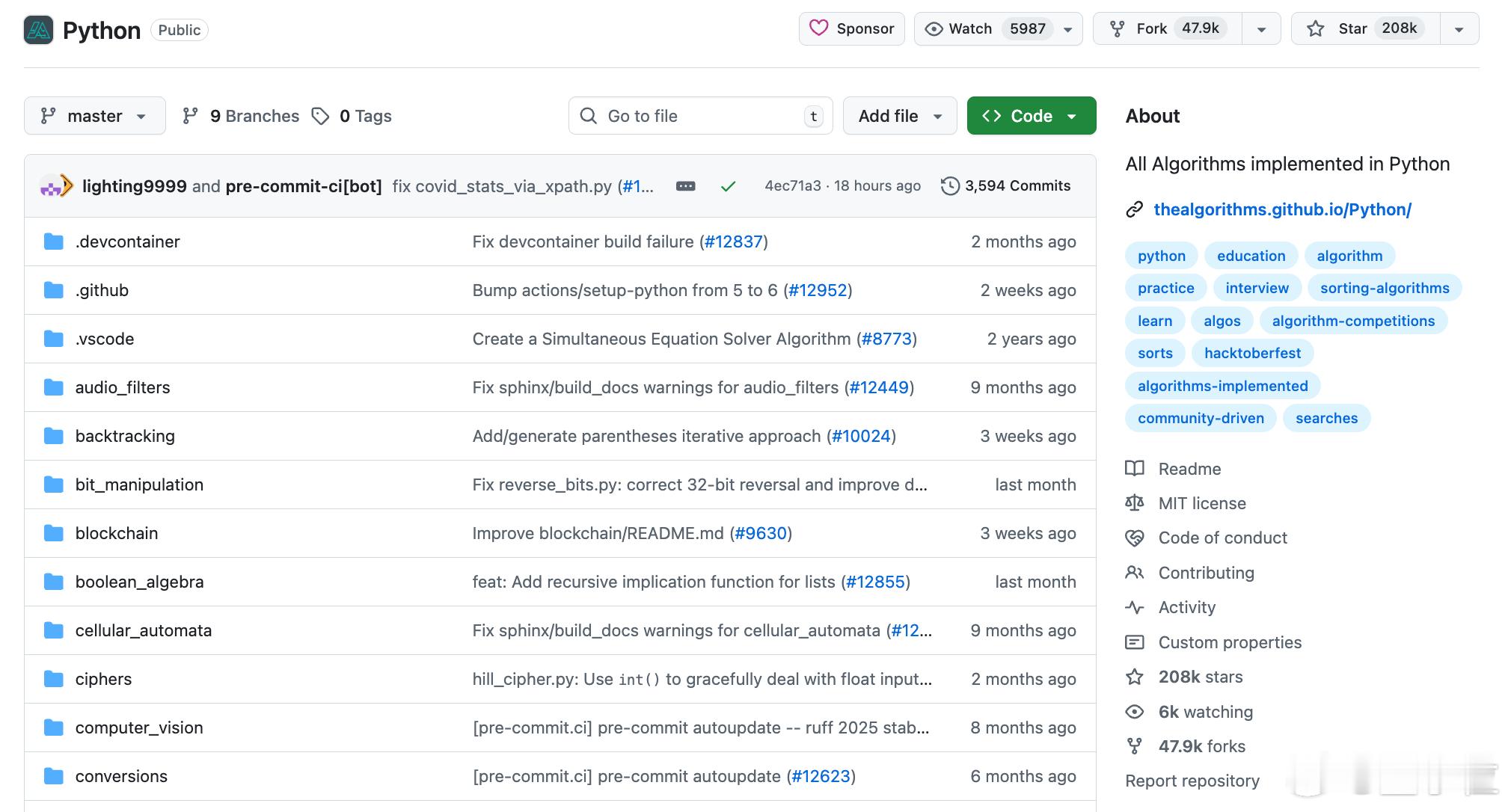The width and height of the screenshot is (1511, 812).
Task: Open the Star lists dropdown arrow
Action: (x=1459, y=29)
